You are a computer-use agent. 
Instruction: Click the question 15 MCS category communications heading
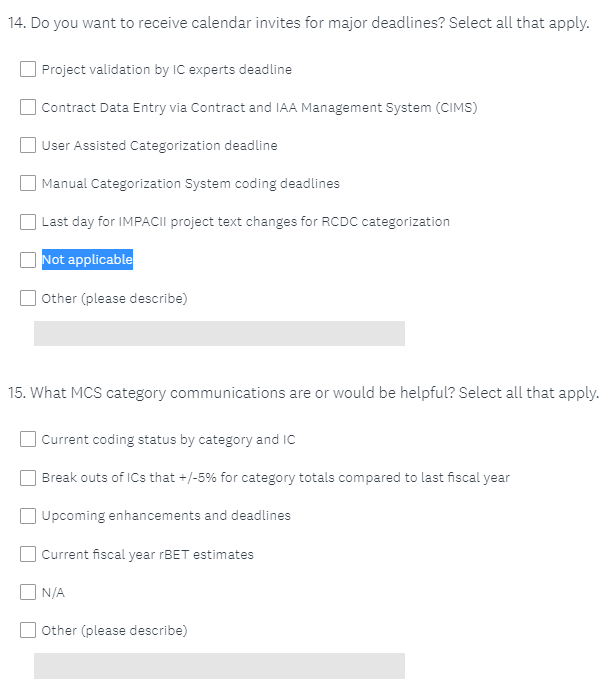[x=303, y=393]
